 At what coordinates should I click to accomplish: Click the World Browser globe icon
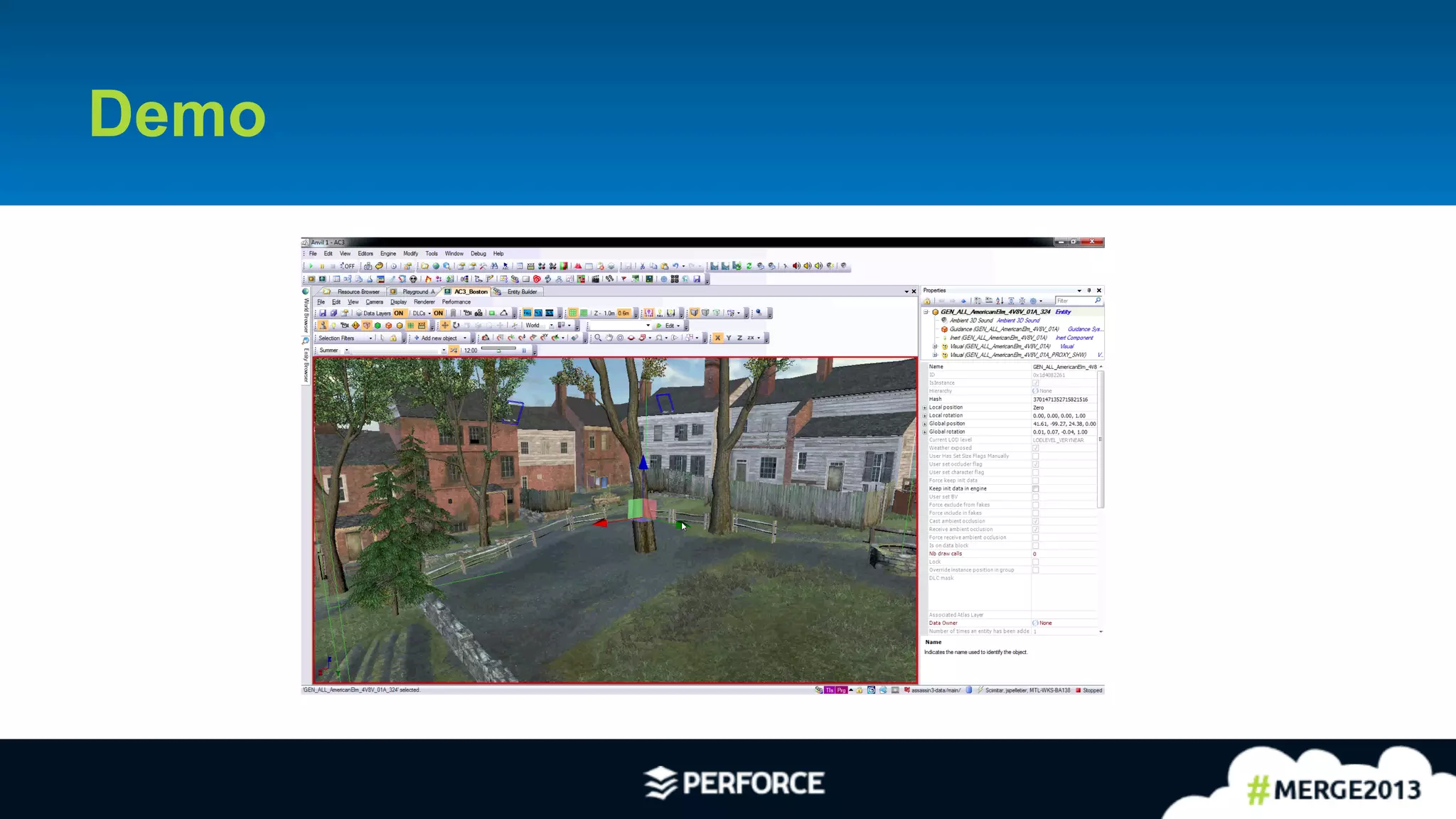tap(306, 291)
